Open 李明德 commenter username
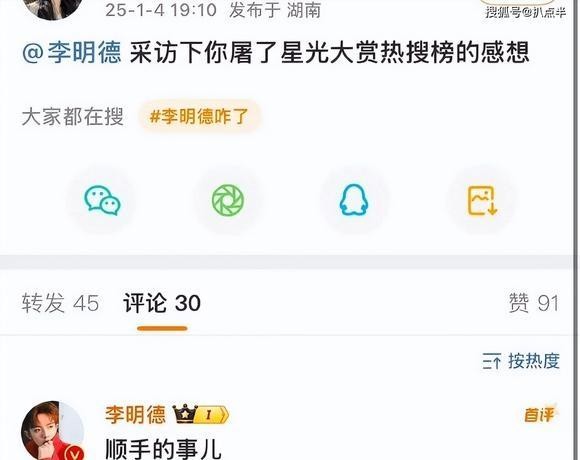 tap(135, 414)
